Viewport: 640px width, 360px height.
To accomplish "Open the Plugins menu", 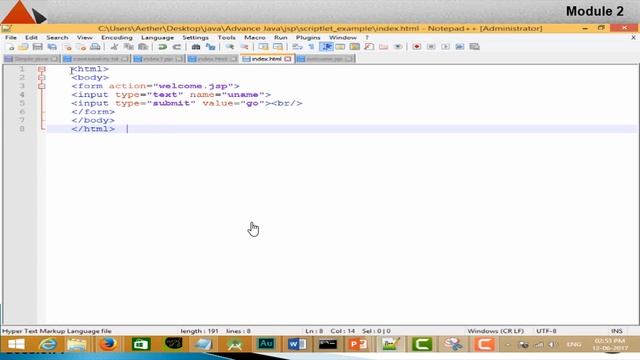I will pyautogui.click(x=308, y=38).
